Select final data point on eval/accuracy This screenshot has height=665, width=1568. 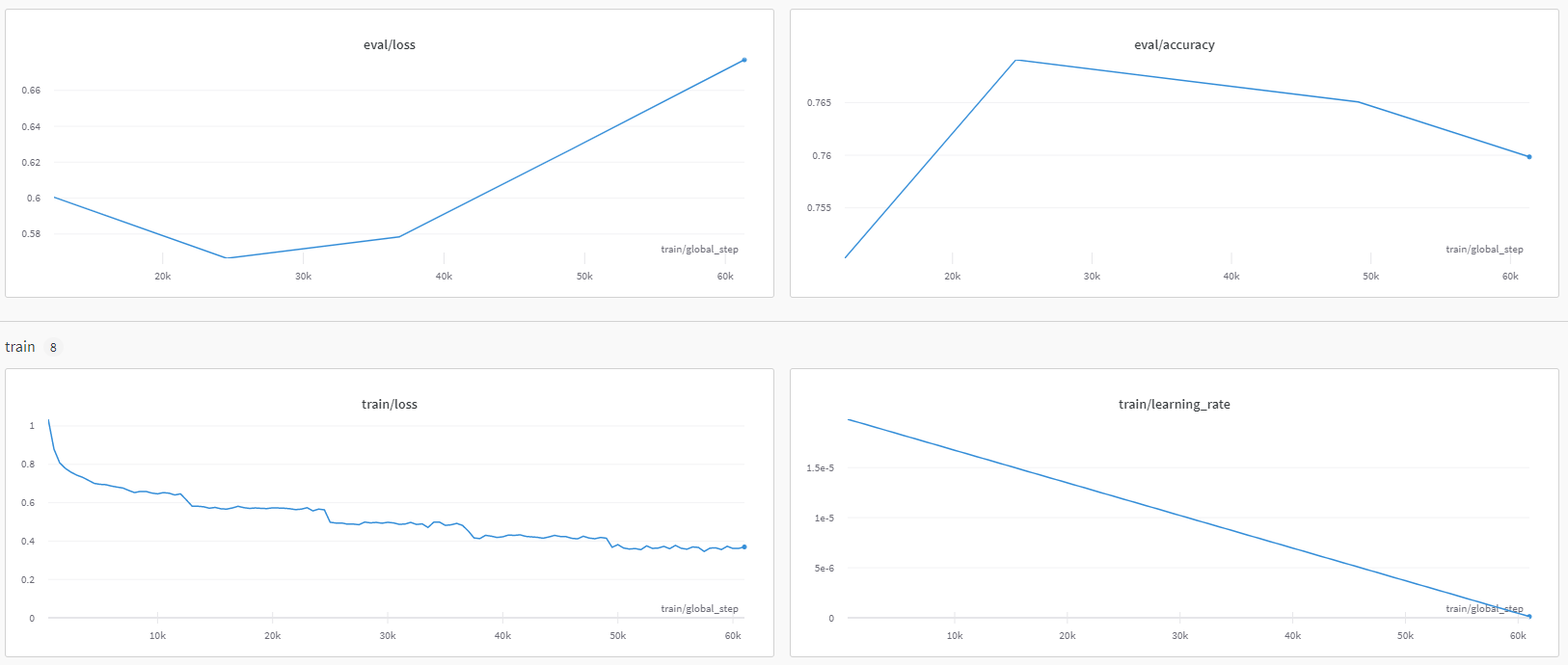pyautogui.click(x=1528, y=157)
